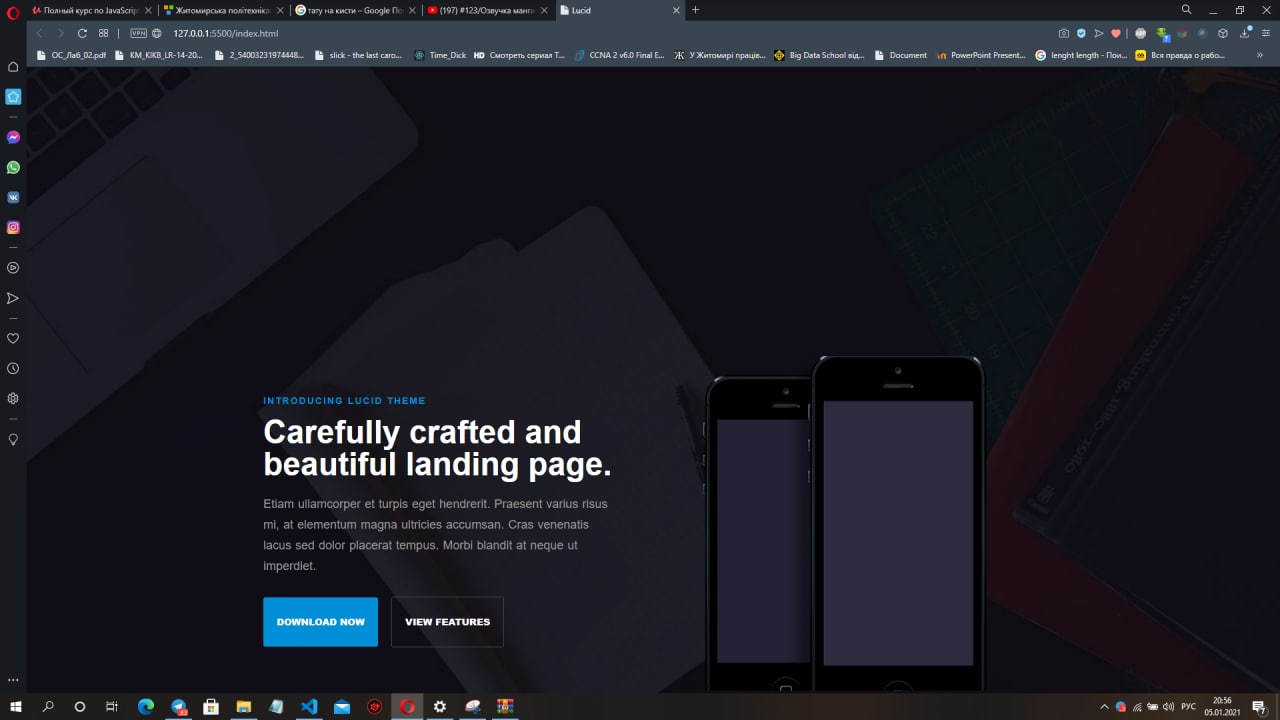This screenshot has height=720, width=1280.
Task: Open the downloads icon in toolbar
Action: pyautogui.click(x=1245, y=33)
